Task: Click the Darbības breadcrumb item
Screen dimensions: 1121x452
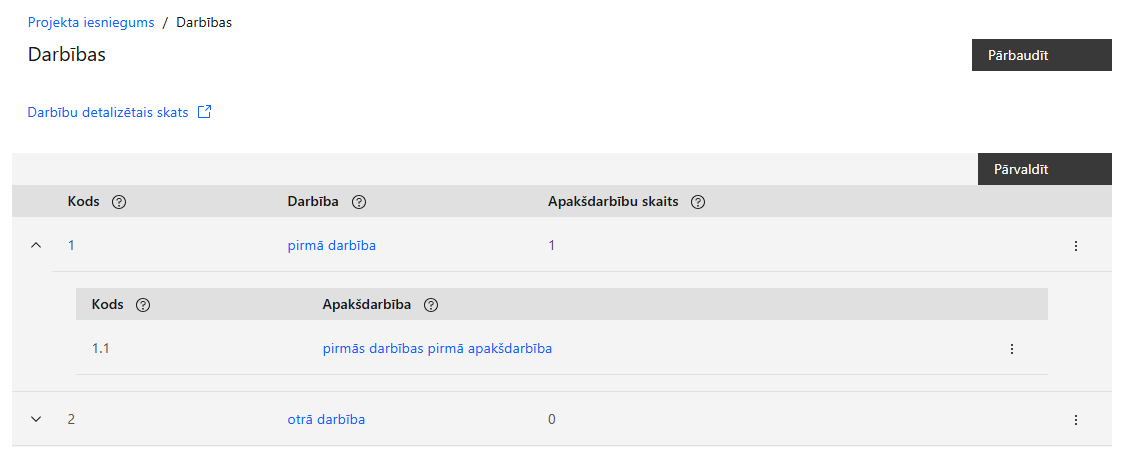Action: click(204, 22)
